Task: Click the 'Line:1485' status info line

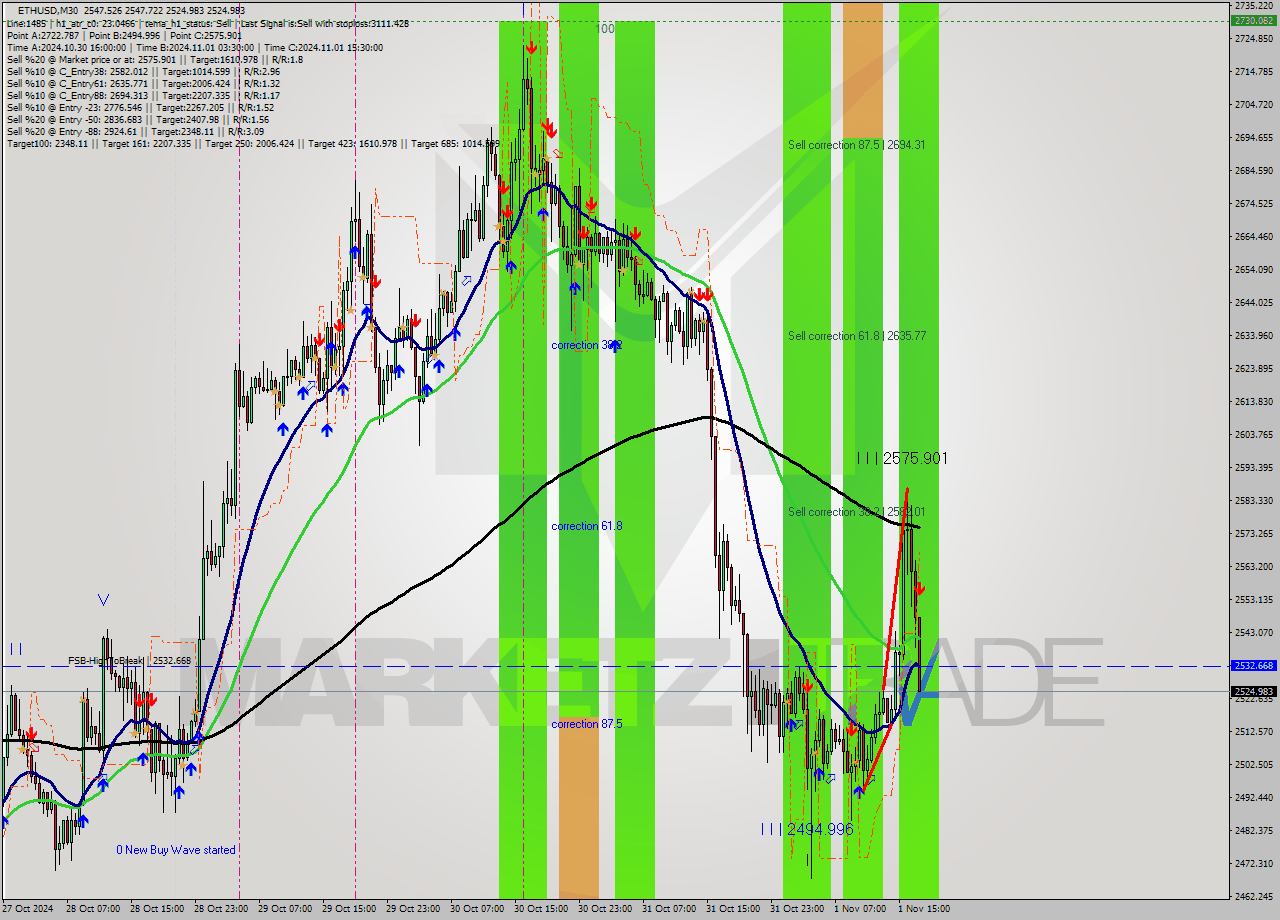Action: [x=207, y=23]
